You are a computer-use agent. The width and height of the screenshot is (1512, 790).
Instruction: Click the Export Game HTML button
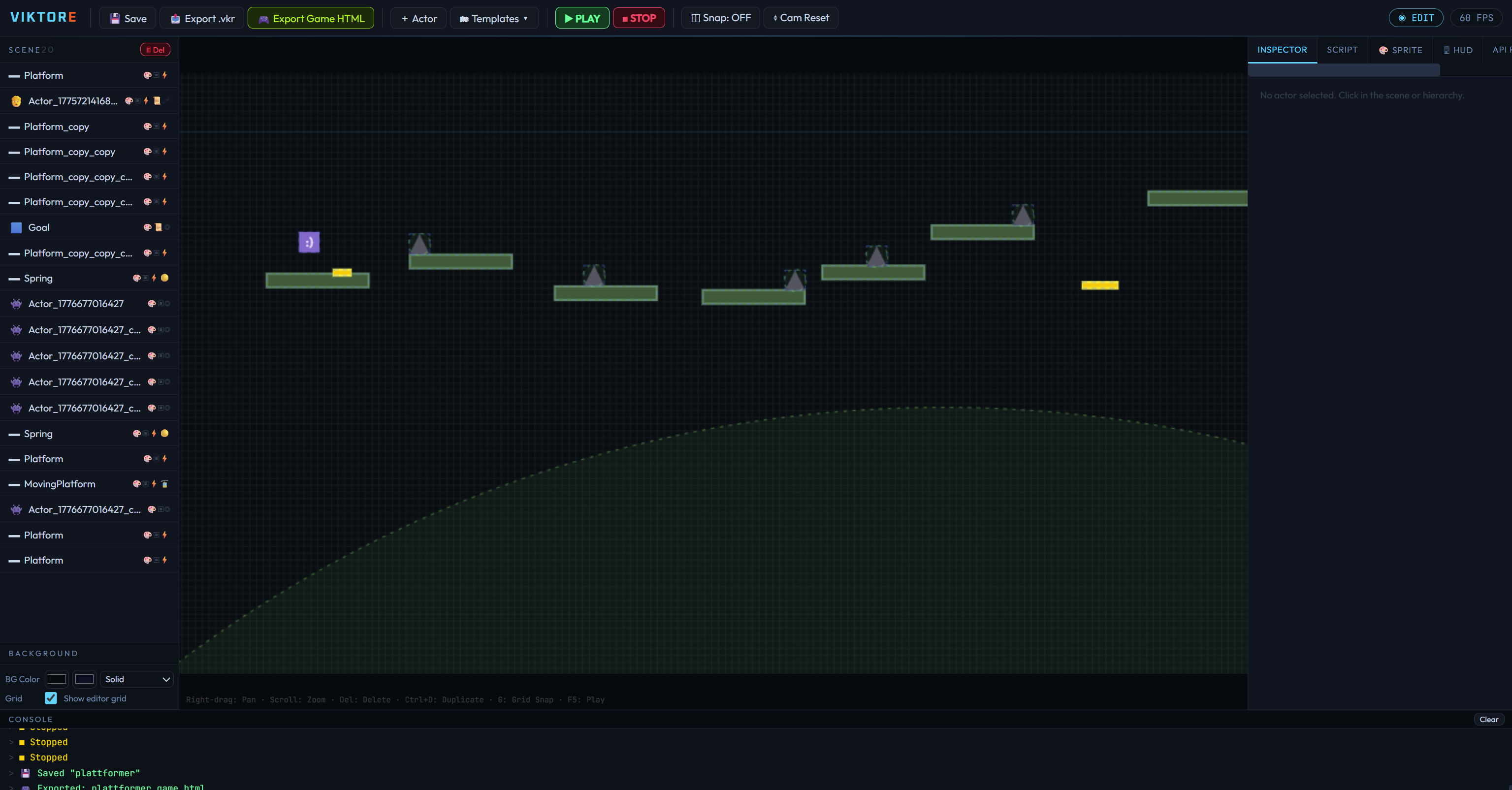pyautogui.click(x=311, y=18)
